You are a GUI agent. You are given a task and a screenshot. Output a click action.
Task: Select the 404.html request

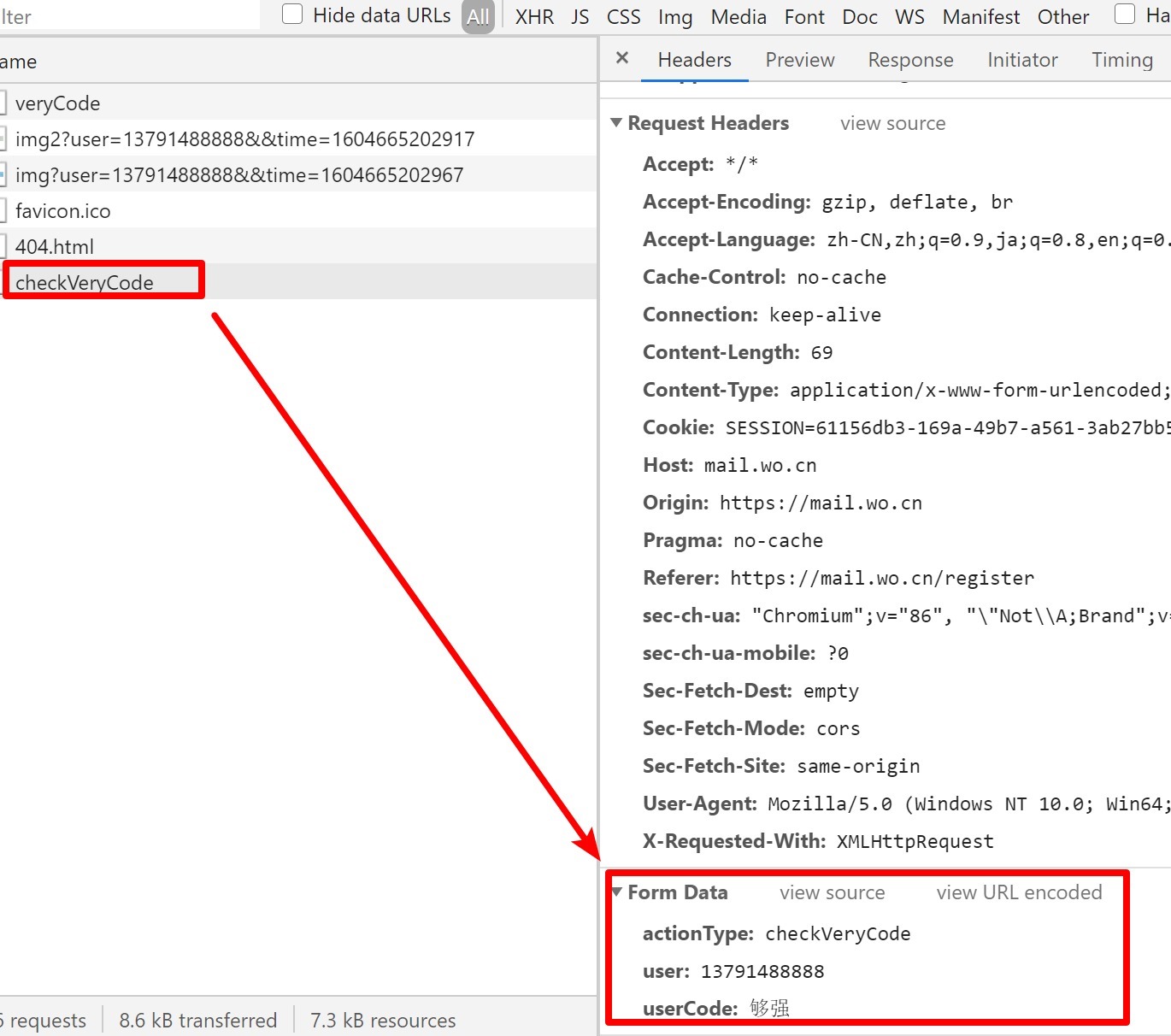click(x=298, y=246)
